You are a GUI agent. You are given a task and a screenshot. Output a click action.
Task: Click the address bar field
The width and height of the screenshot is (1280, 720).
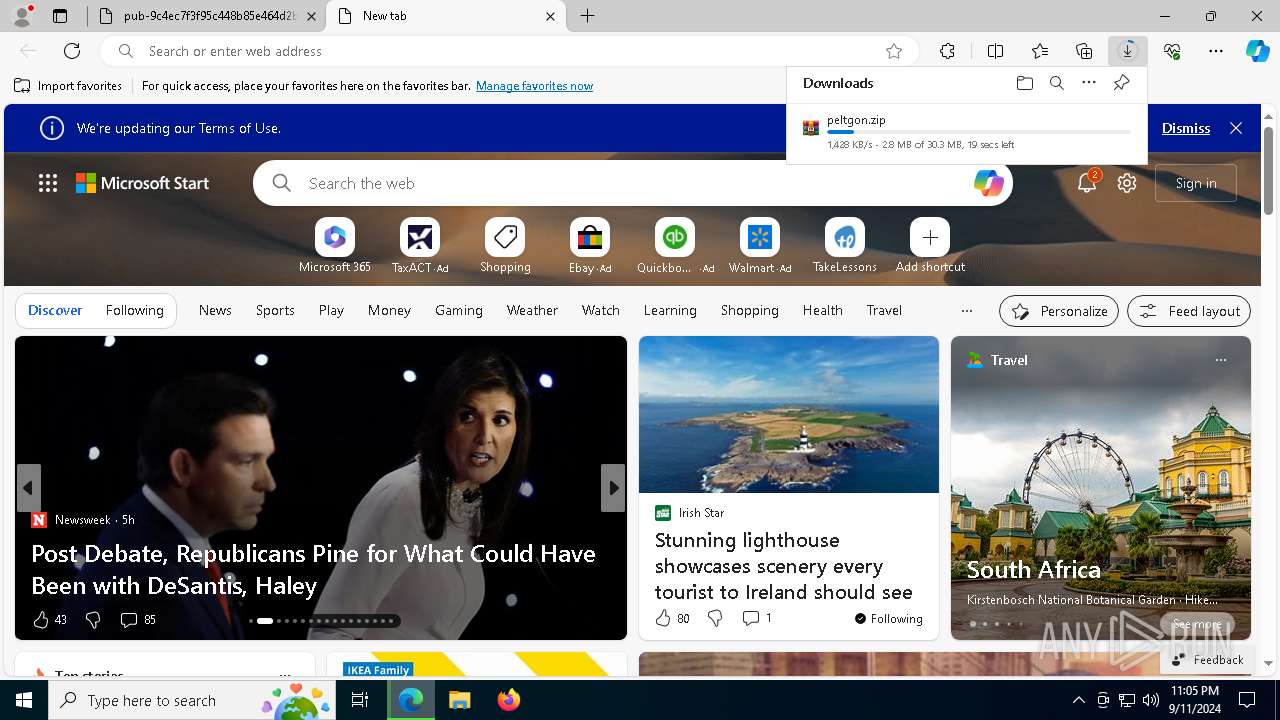[510, 51]
